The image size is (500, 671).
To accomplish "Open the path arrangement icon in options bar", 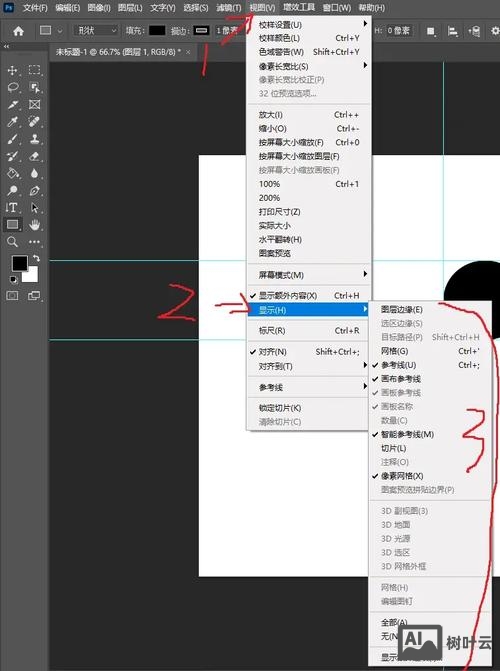I will click(474, 31).
